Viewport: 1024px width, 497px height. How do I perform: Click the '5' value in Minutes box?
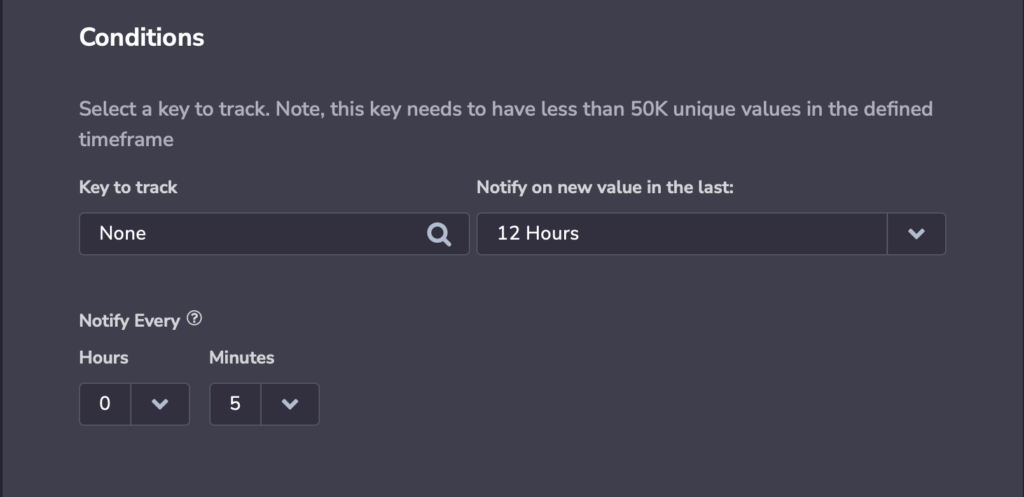pyautogui.click(x=235, y=404)
